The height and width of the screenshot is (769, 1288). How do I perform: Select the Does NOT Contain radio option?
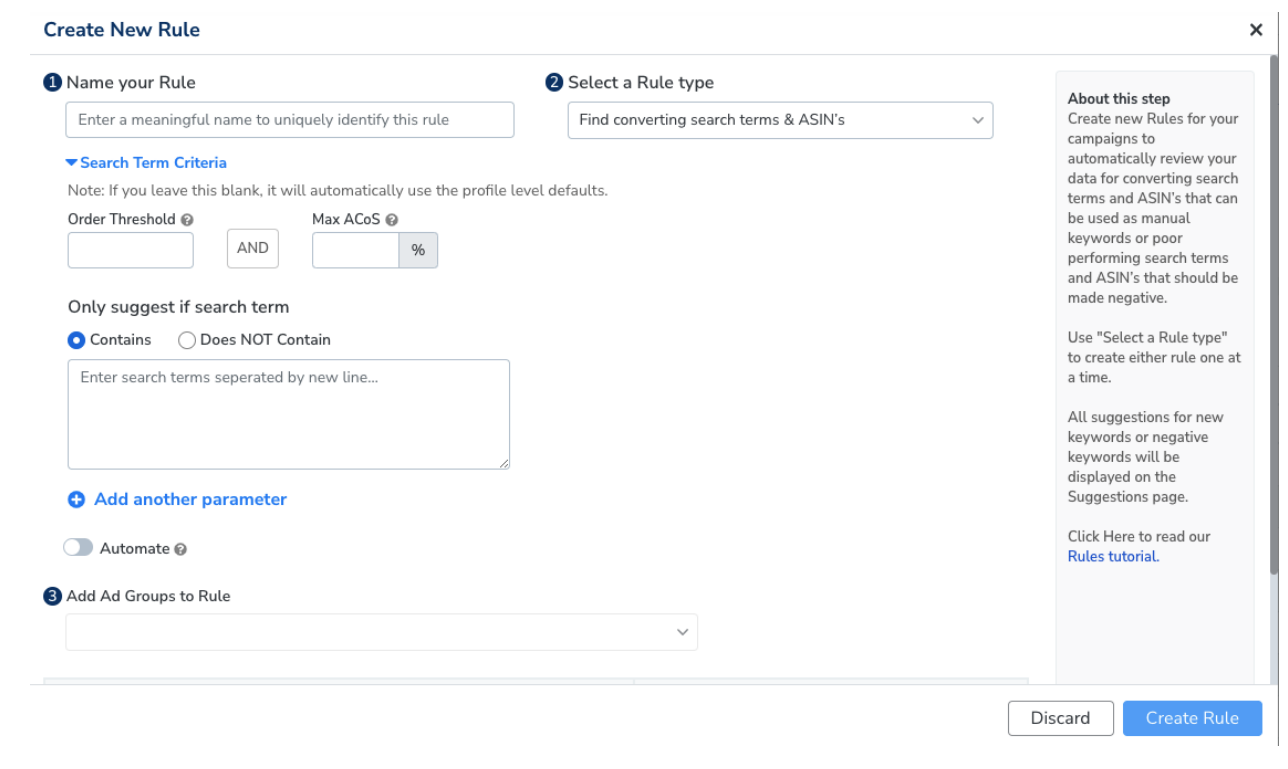pos(186,340)
